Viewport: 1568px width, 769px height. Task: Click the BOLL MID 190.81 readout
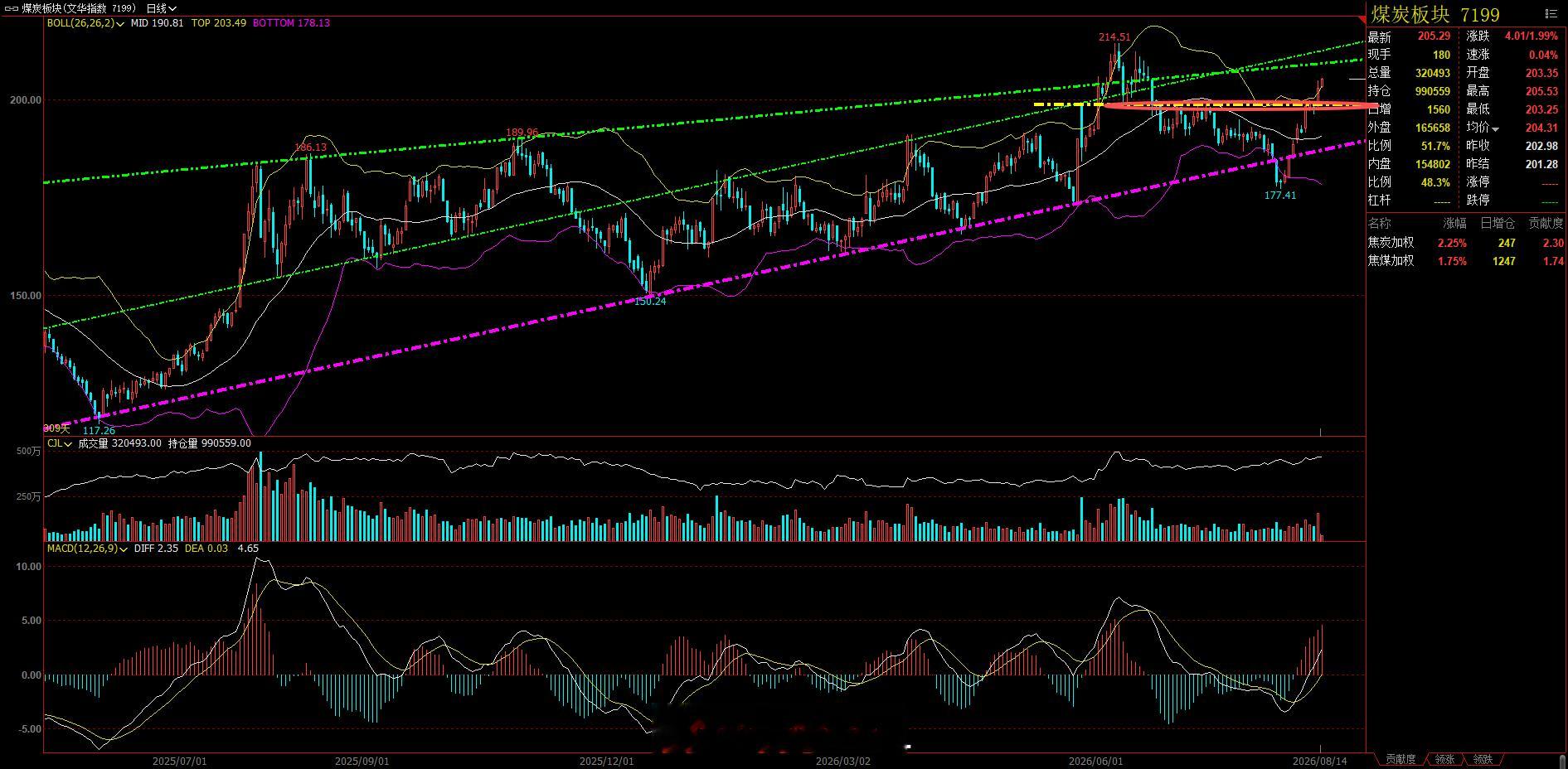click(158, 23)
